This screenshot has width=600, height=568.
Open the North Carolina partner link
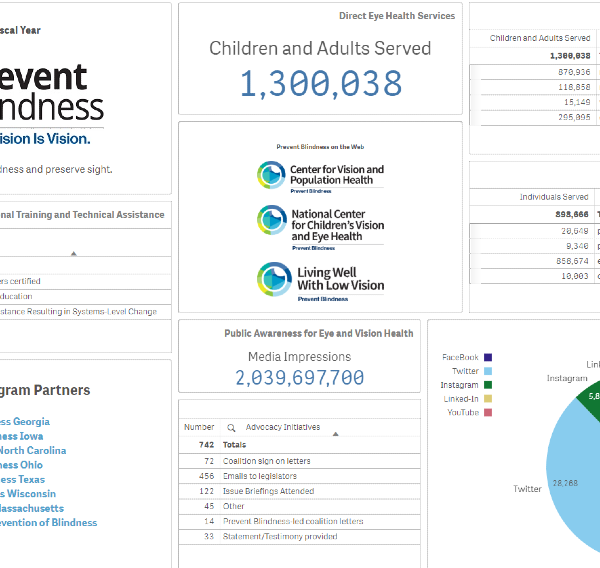(33, 450)
